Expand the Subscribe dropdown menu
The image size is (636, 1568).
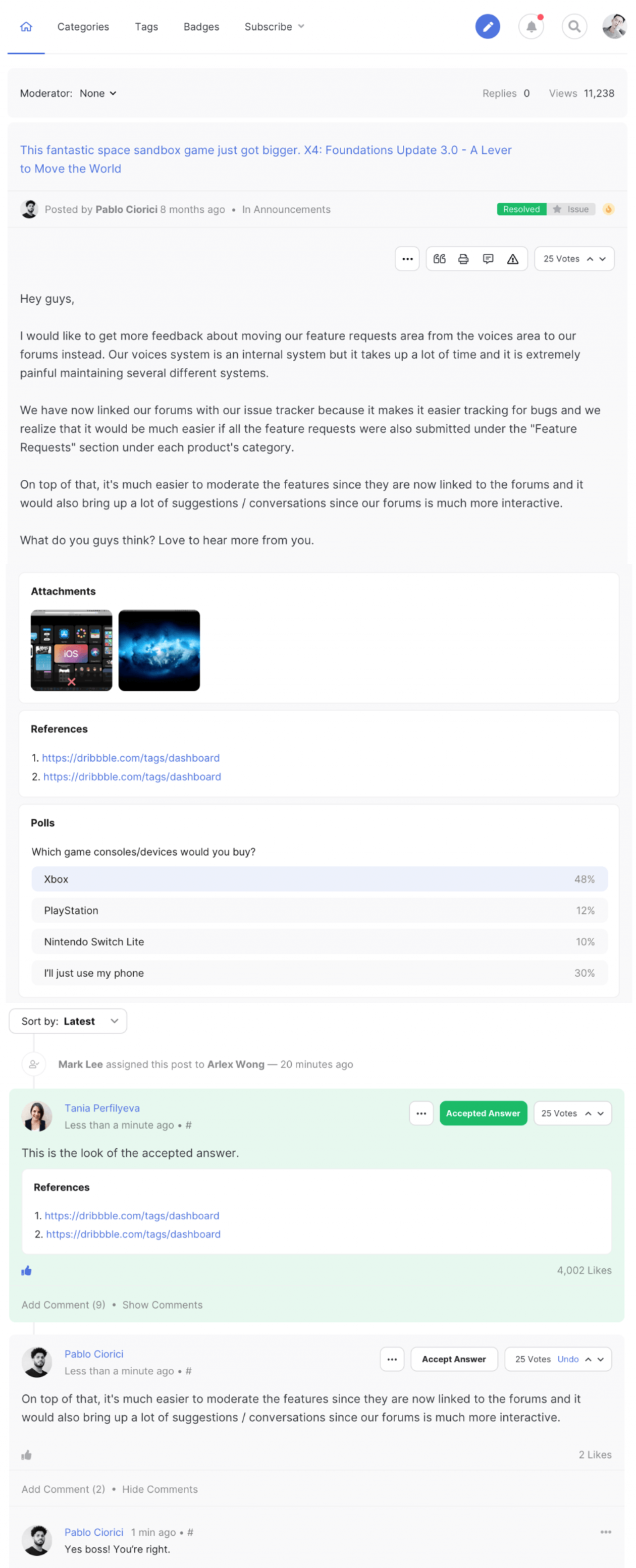point(274,27)
